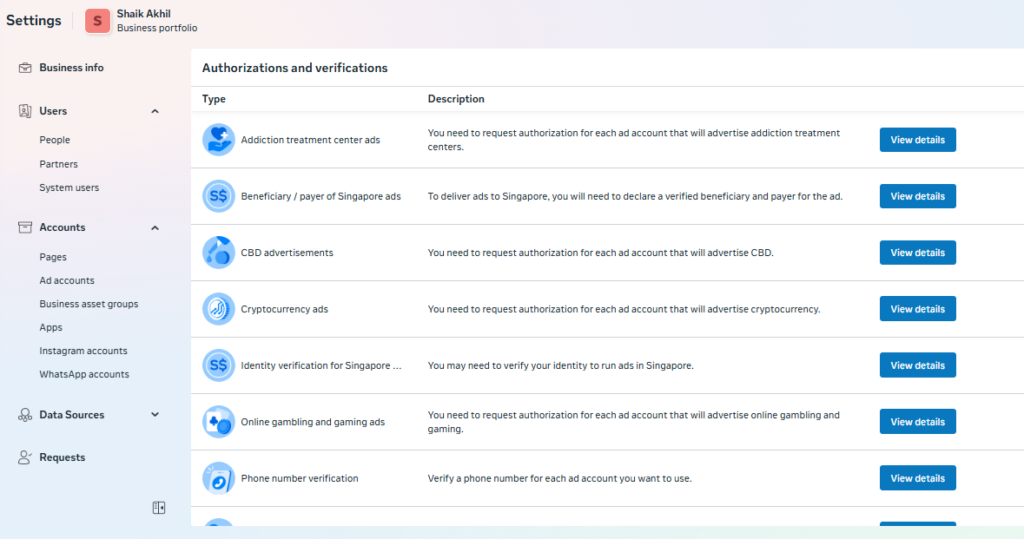View details for Cryptocurrency ads
This screenshot has height=539, width=1024.
917,309
